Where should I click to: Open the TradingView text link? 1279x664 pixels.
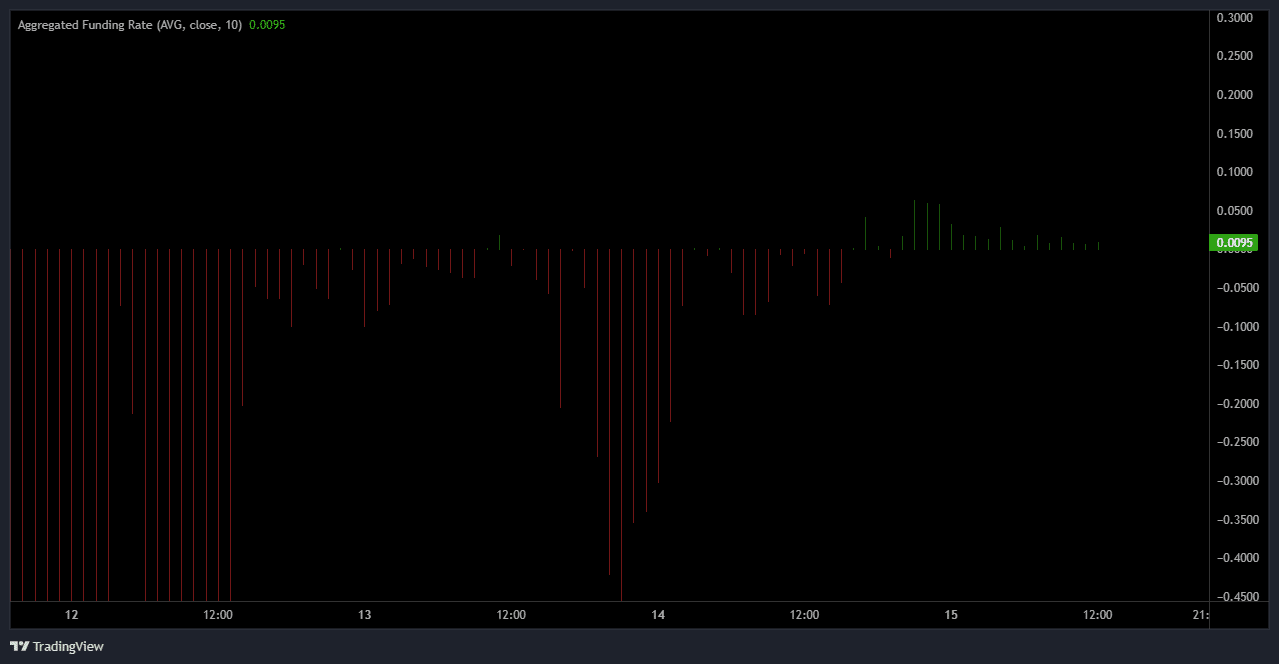[68, 646]
